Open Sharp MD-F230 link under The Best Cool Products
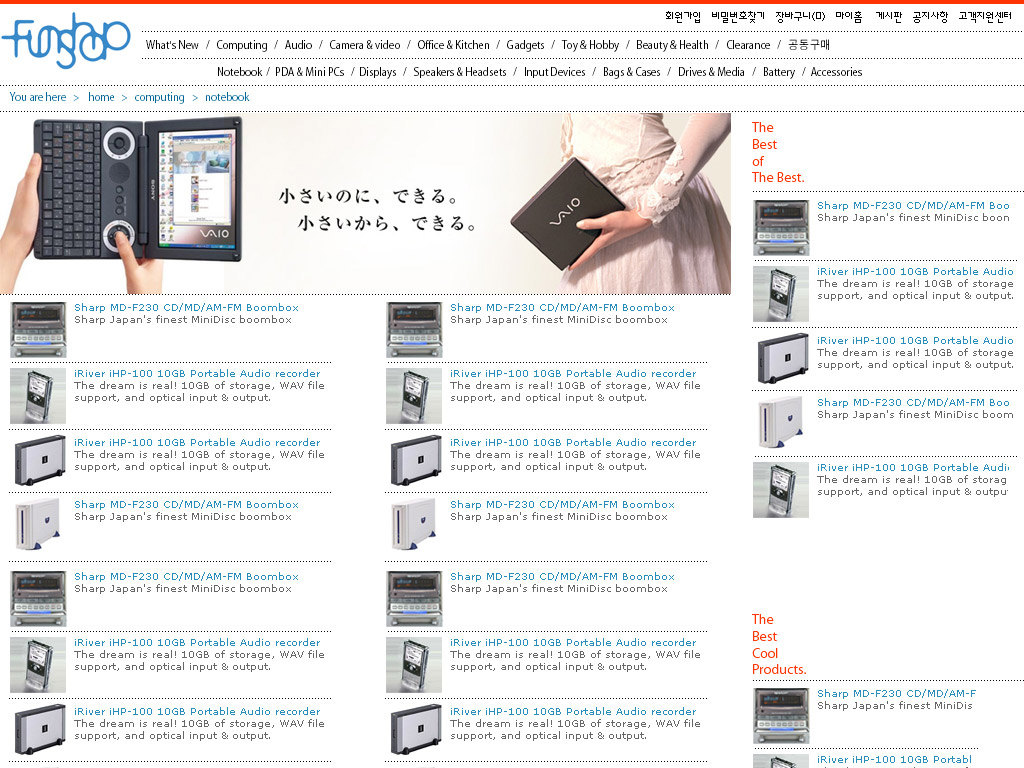 click(896, 694)
